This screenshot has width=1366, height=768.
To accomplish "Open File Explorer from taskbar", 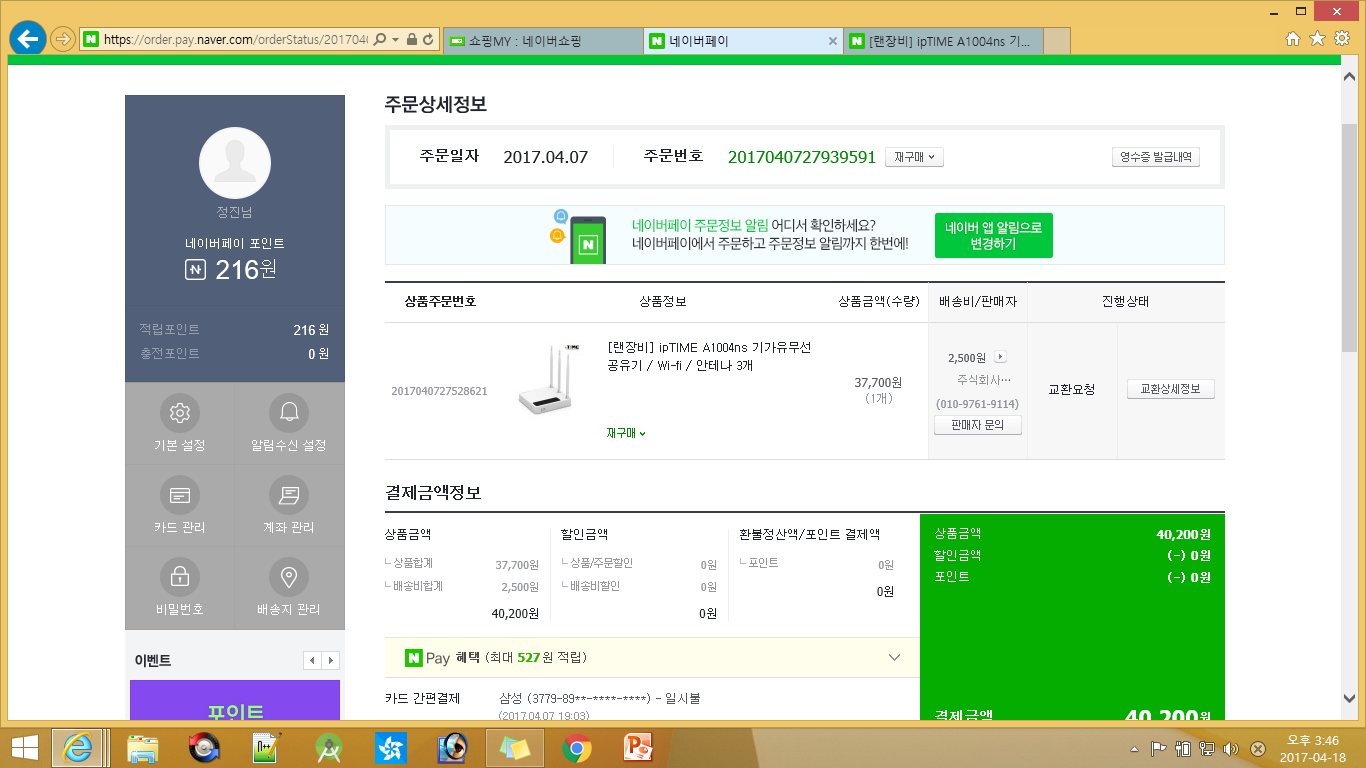I will pos(143,747).
